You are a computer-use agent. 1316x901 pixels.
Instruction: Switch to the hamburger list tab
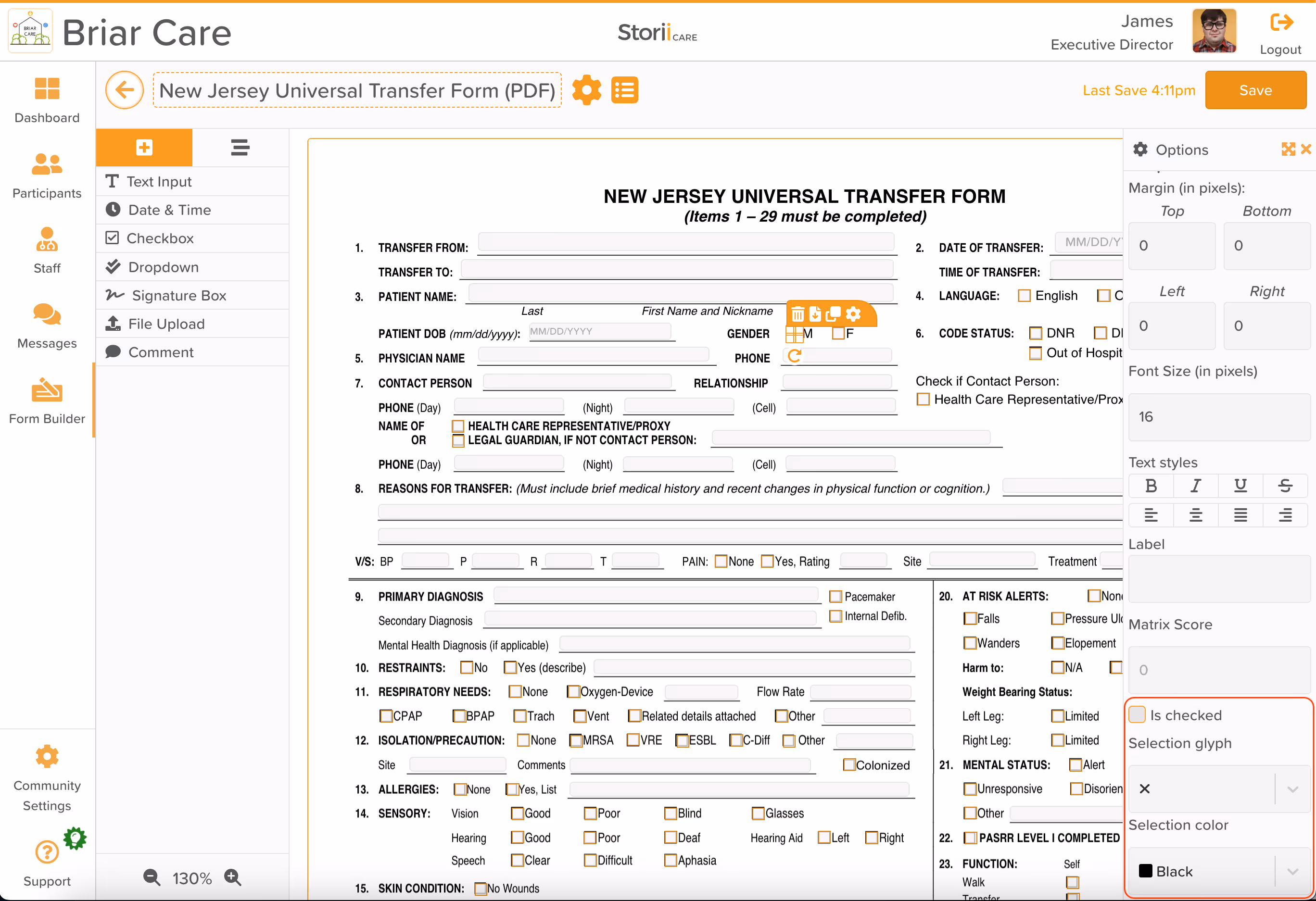tap(240, 147)
